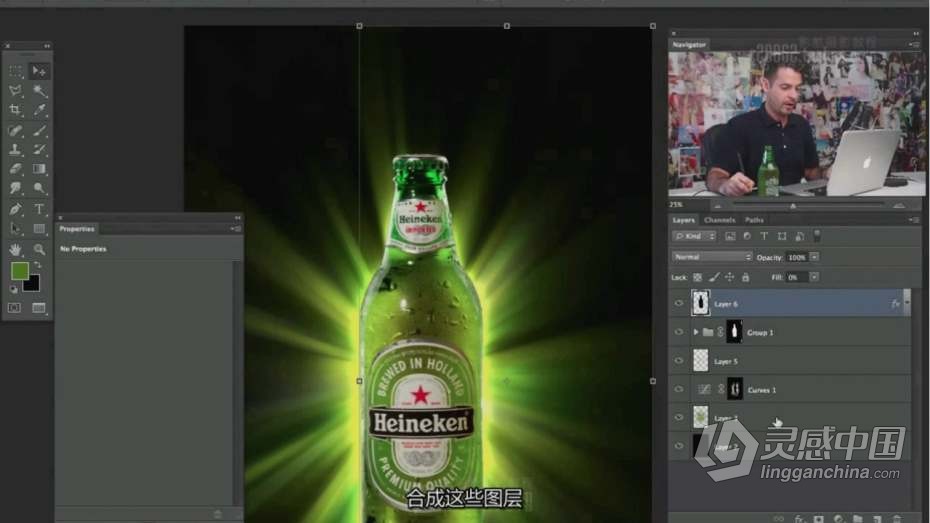Viewport: 930px width, 523px height.
Task: Switch to the Paths tab
Action: pos(754,220)
